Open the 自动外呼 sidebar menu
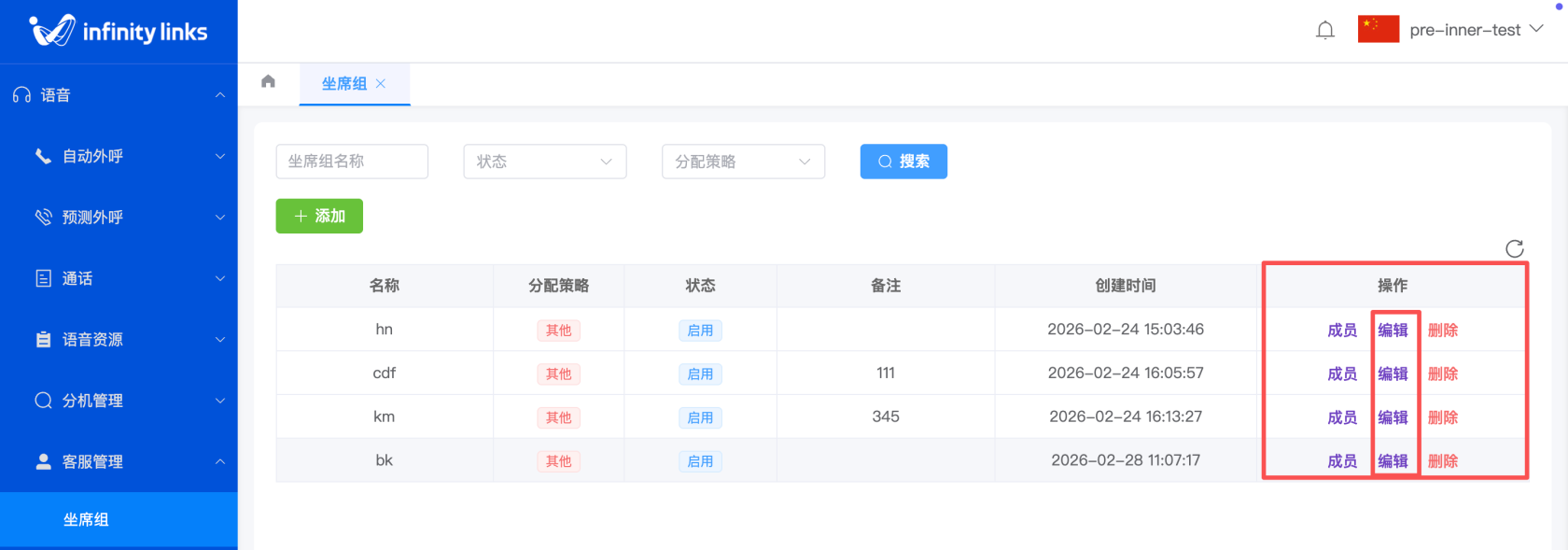Screen dimensions: 1568x550 coord(119,156)
